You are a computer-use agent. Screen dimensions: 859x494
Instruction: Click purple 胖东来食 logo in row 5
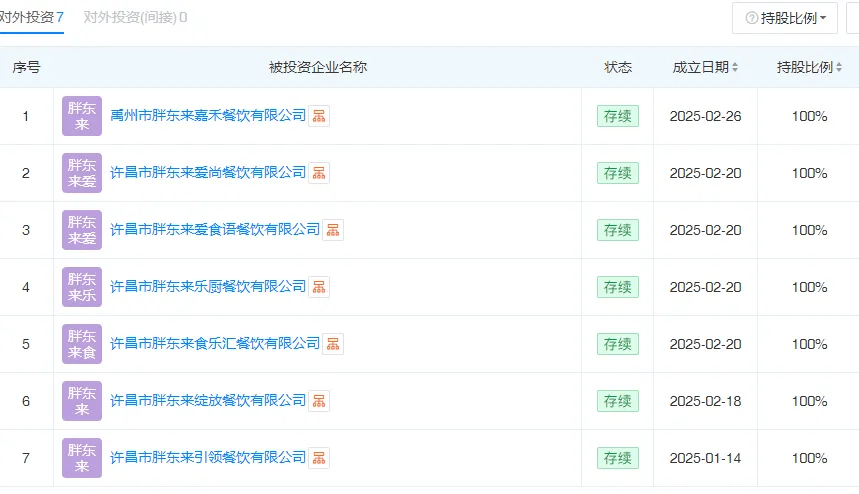82,344
